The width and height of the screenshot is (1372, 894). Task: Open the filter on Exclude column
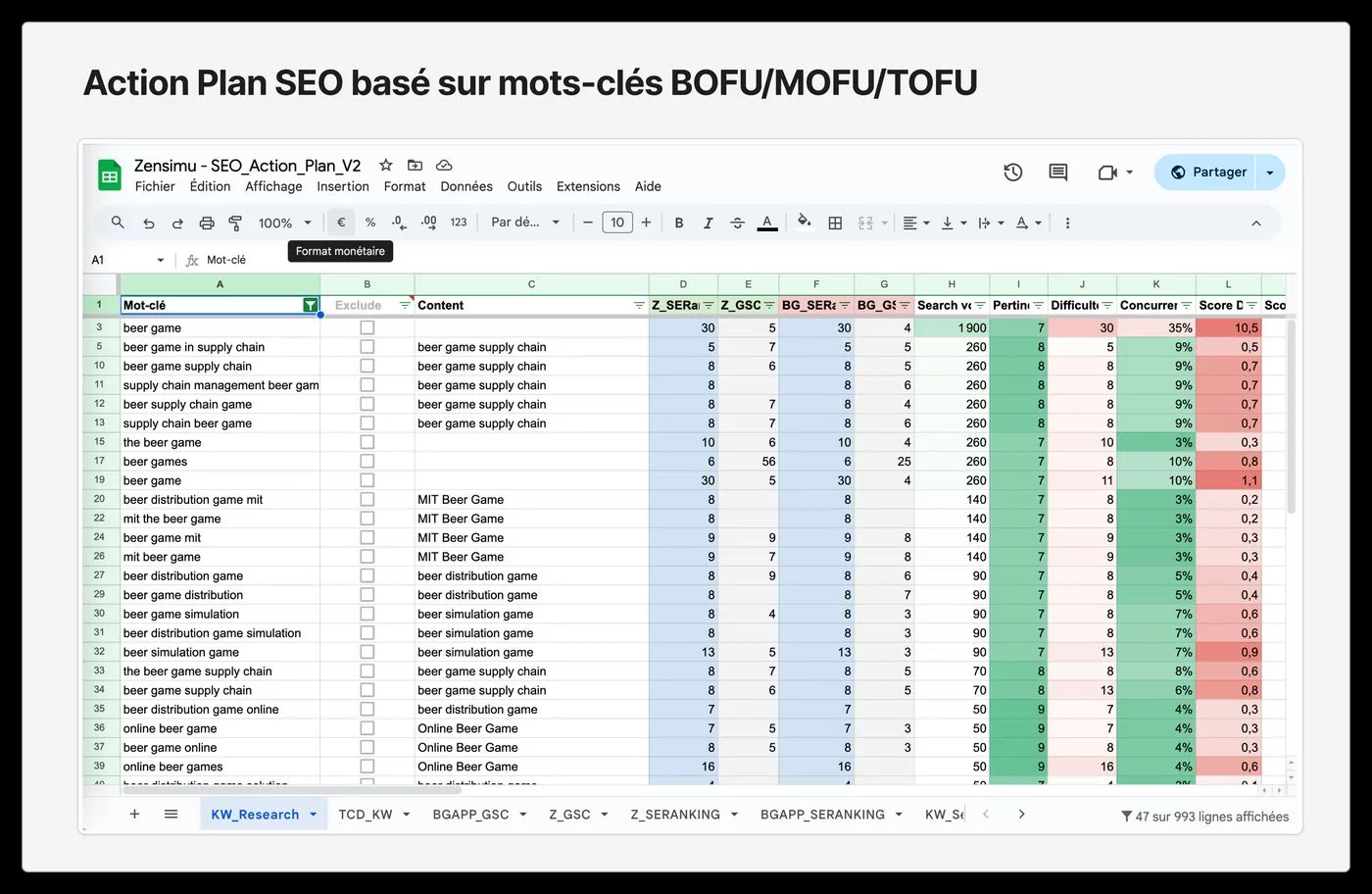pos(405,306)
